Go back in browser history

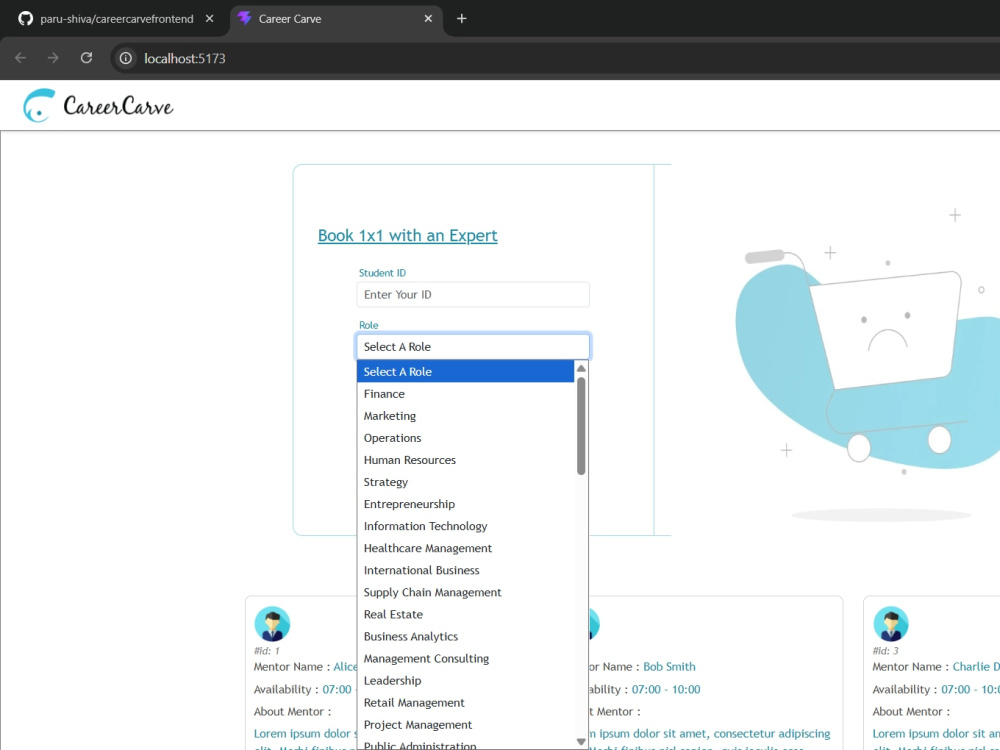click(x=20, y=58)
